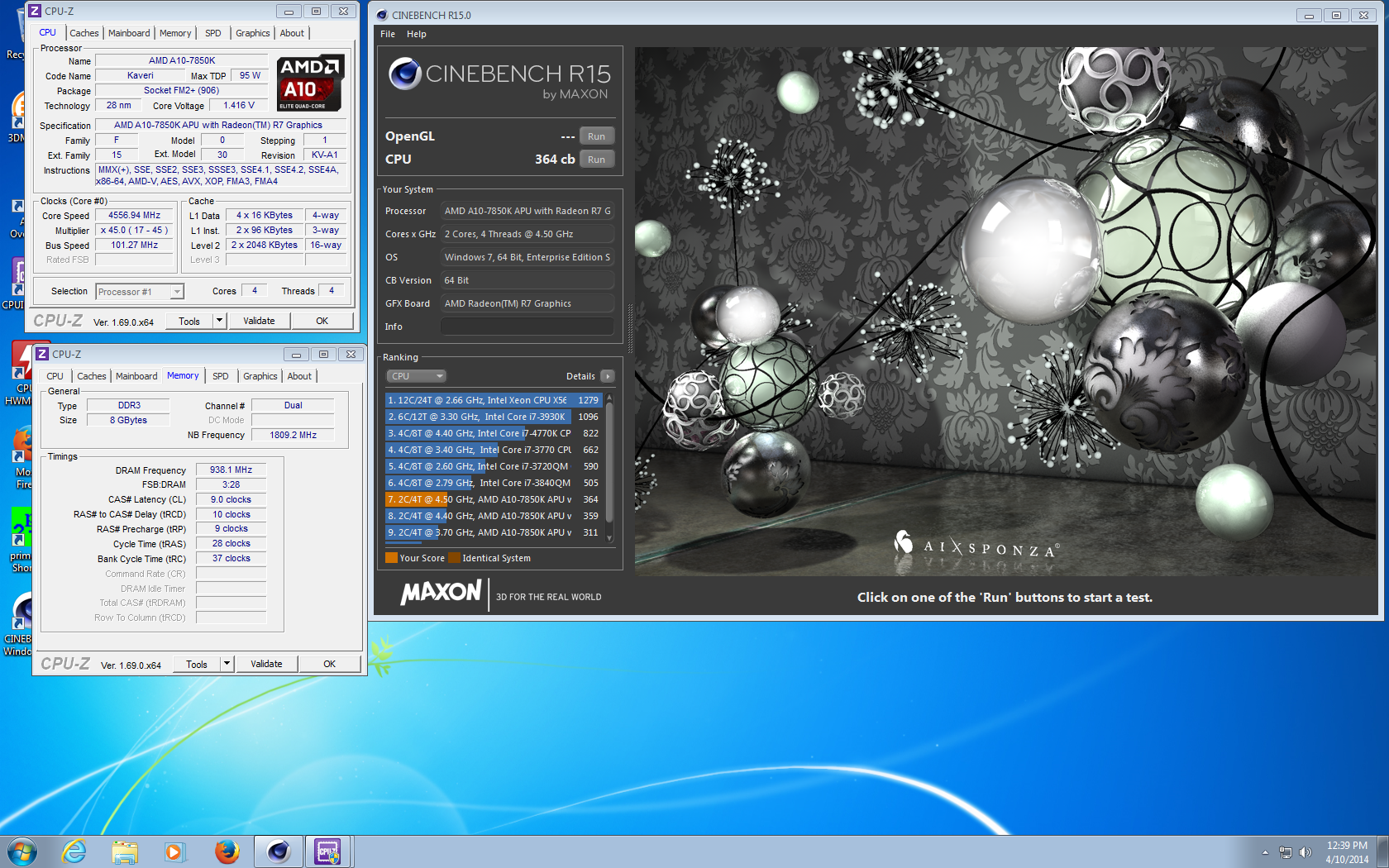The image size is (1389, 868).
Task: Click Tools button in Memory CPU-Z window
Action: pos(197,664)
